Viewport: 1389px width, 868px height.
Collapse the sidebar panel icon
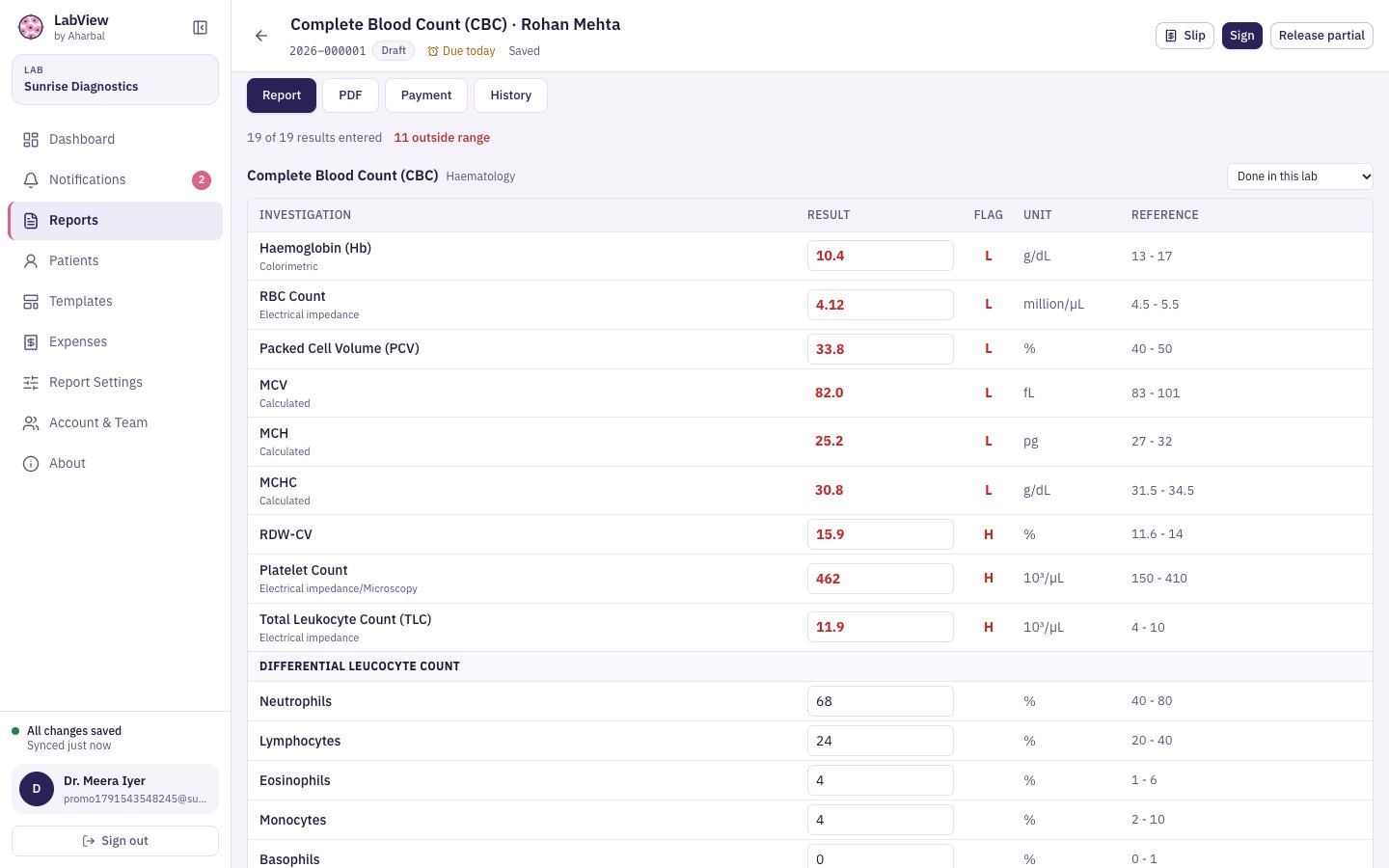coord(201,28)
